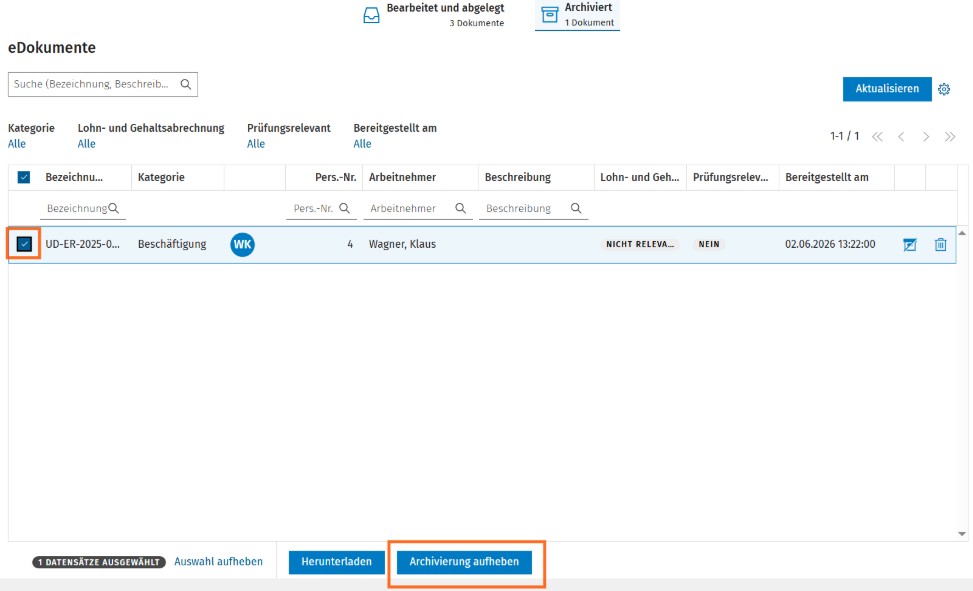Click the edit icon in Wagner, Klaus row
Image resolution: width=973 pixels, height=591 pixels.
tap(910, 245)
